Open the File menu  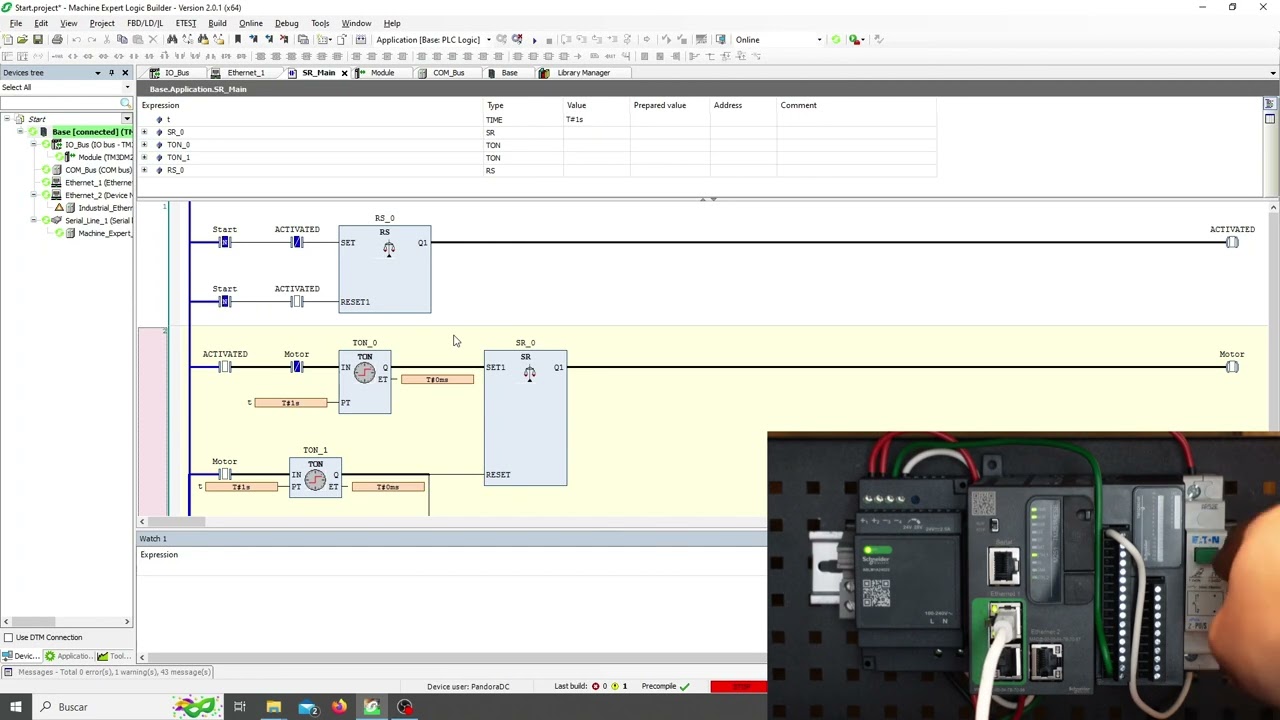tap(16, 23)
